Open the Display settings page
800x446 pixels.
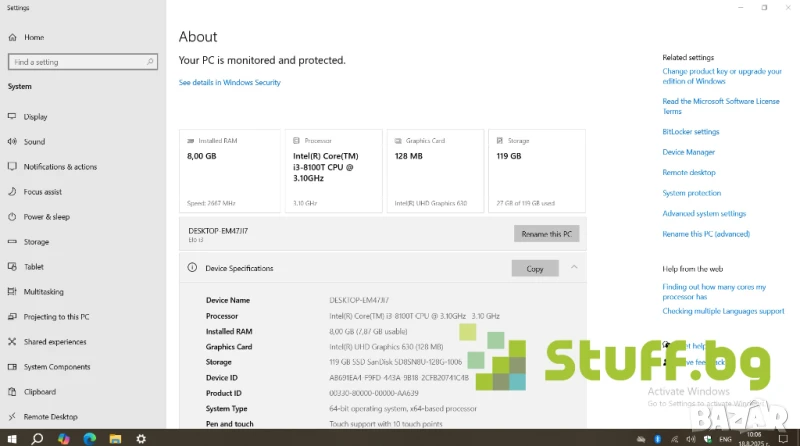click(35, 117)
